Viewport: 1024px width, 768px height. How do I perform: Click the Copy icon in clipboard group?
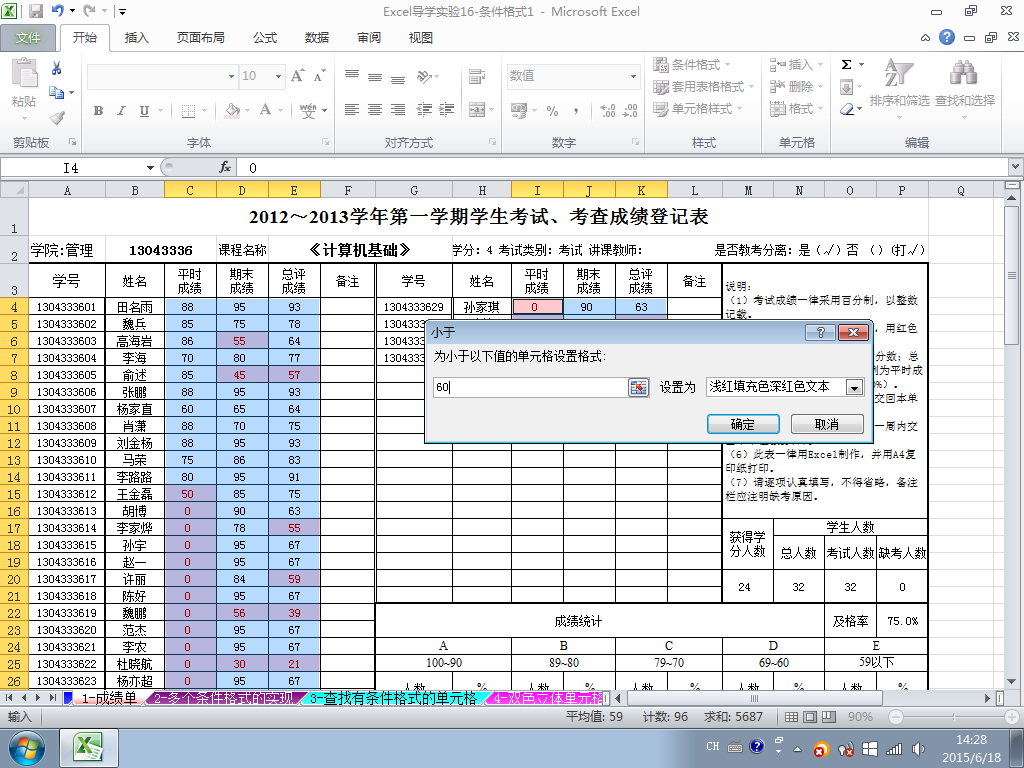[x=57, y=93]
